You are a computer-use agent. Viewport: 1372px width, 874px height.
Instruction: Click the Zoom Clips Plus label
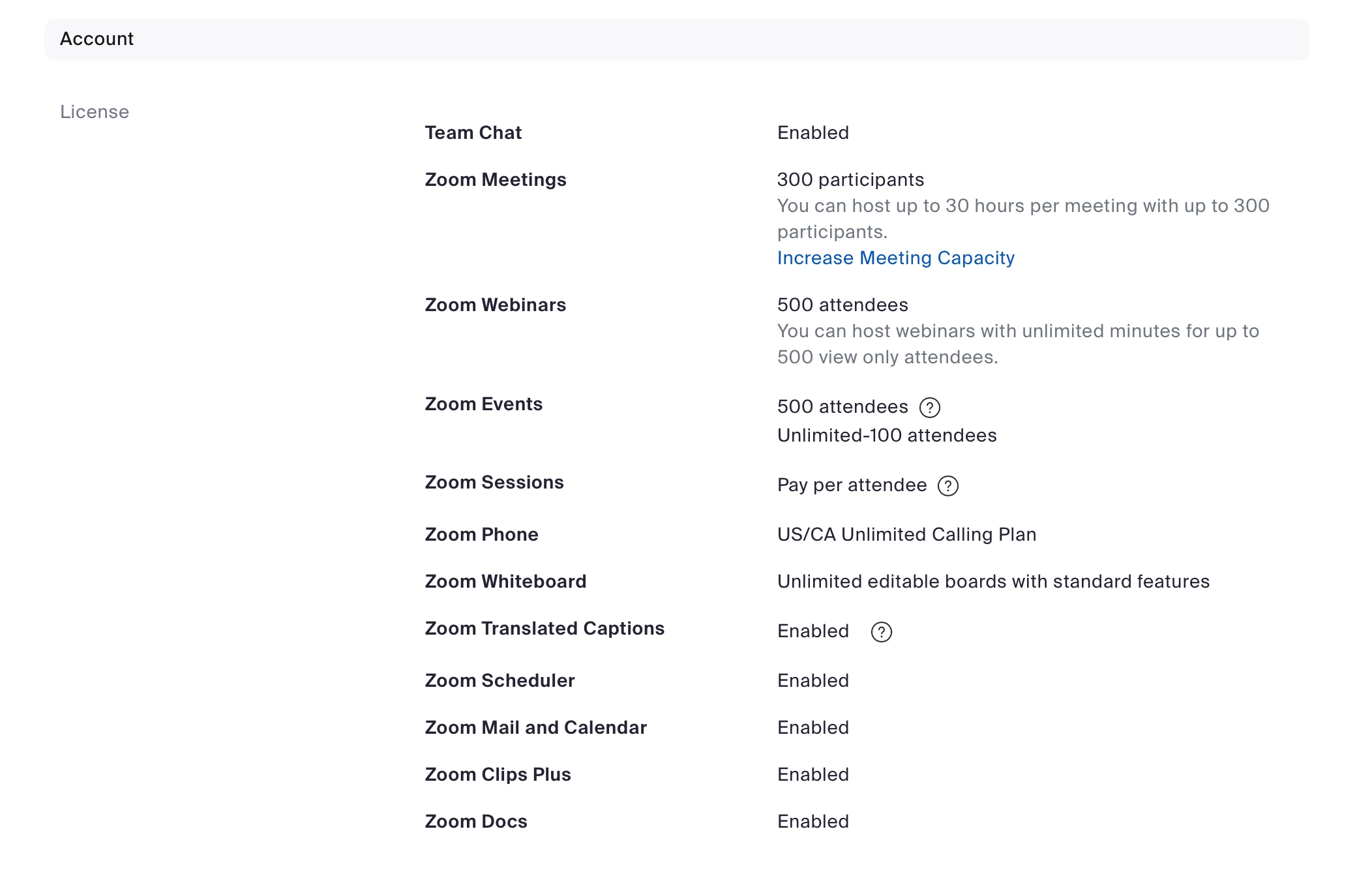pos(498,775)
